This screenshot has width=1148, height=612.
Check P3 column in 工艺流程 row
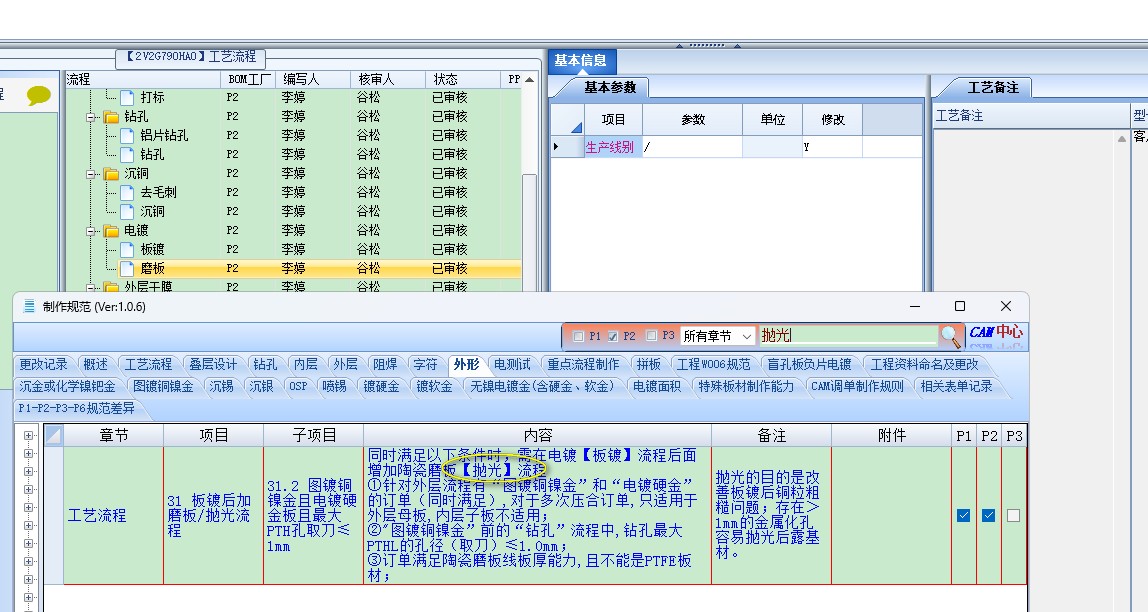[1013, 515]
